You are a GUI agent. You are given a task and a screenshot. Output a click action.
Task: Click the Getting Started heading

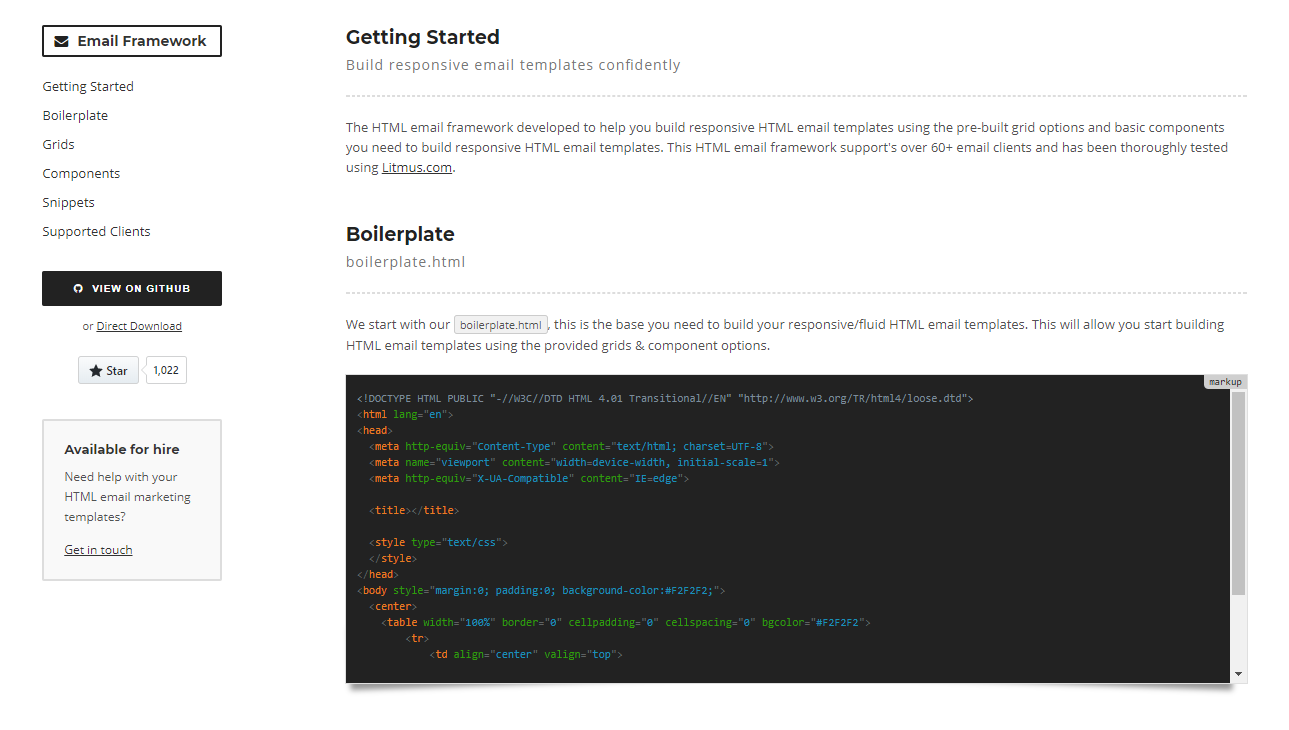423,37
